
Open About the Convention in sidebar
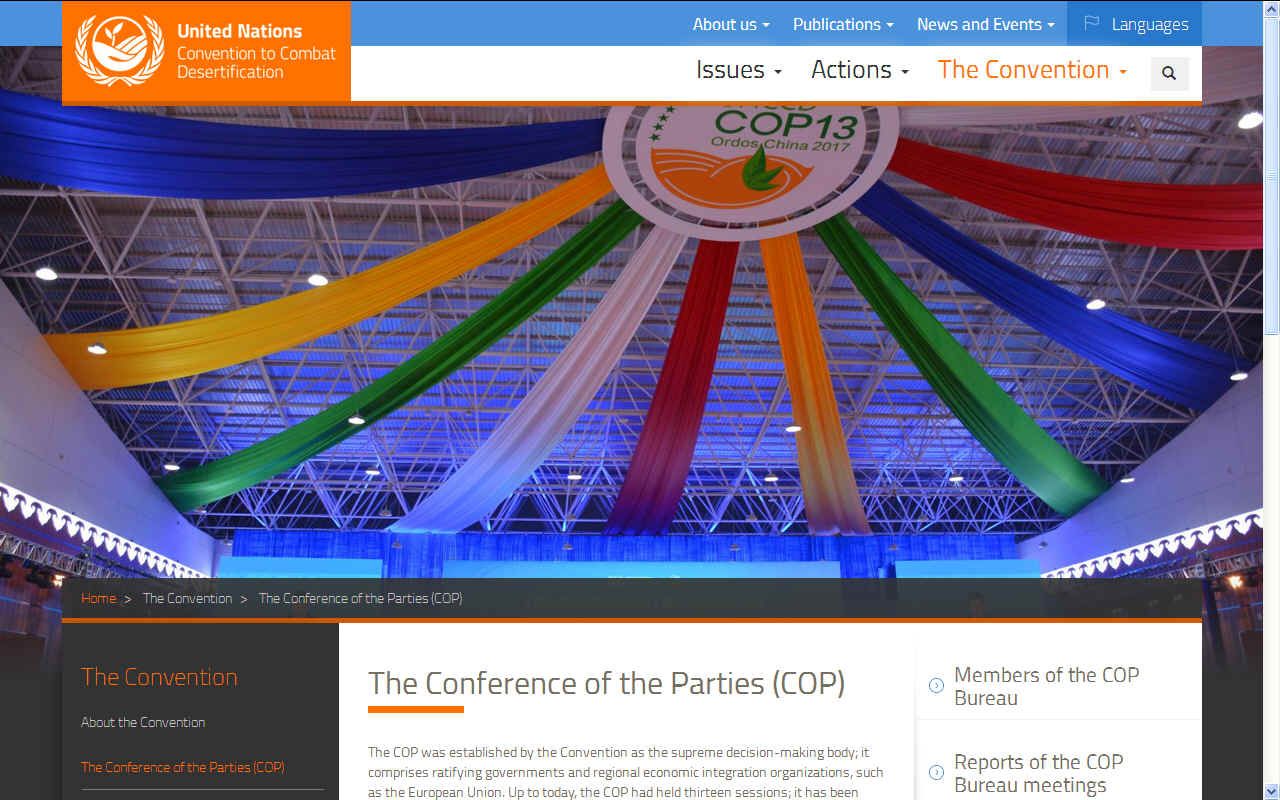(x=143, y=722)
